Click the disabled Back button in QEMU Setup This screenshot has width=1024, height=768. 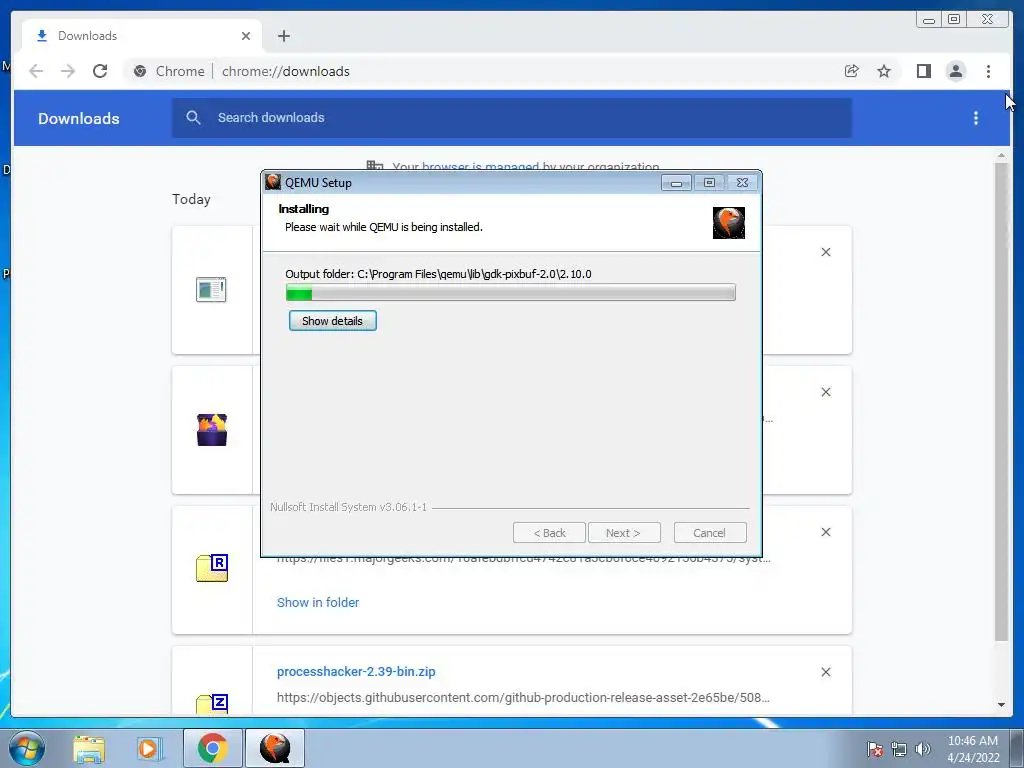point(549,533)
